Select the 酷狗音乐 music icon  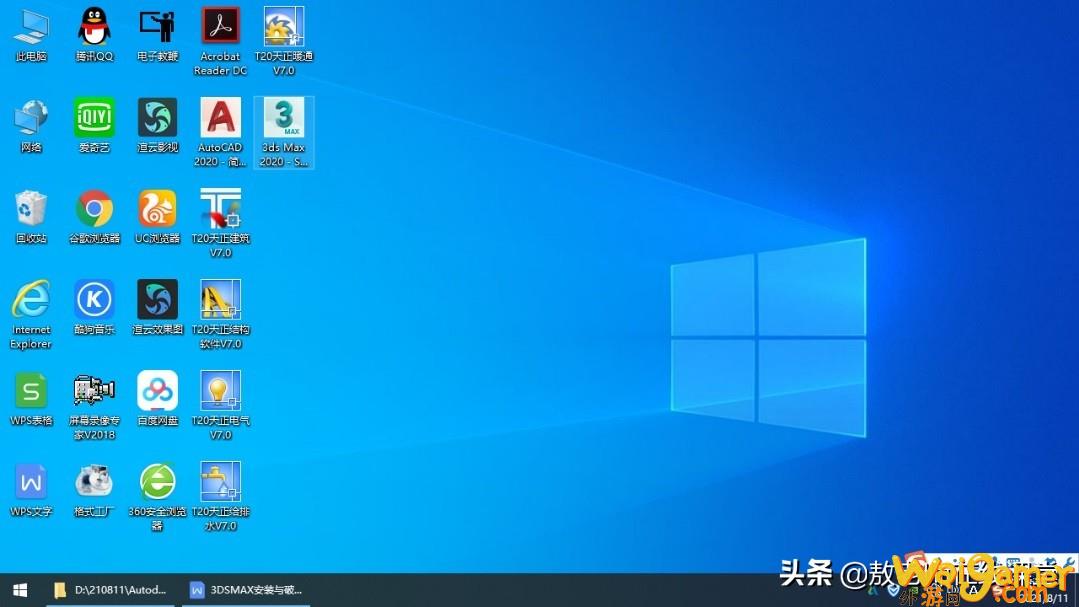coord(94,308)
